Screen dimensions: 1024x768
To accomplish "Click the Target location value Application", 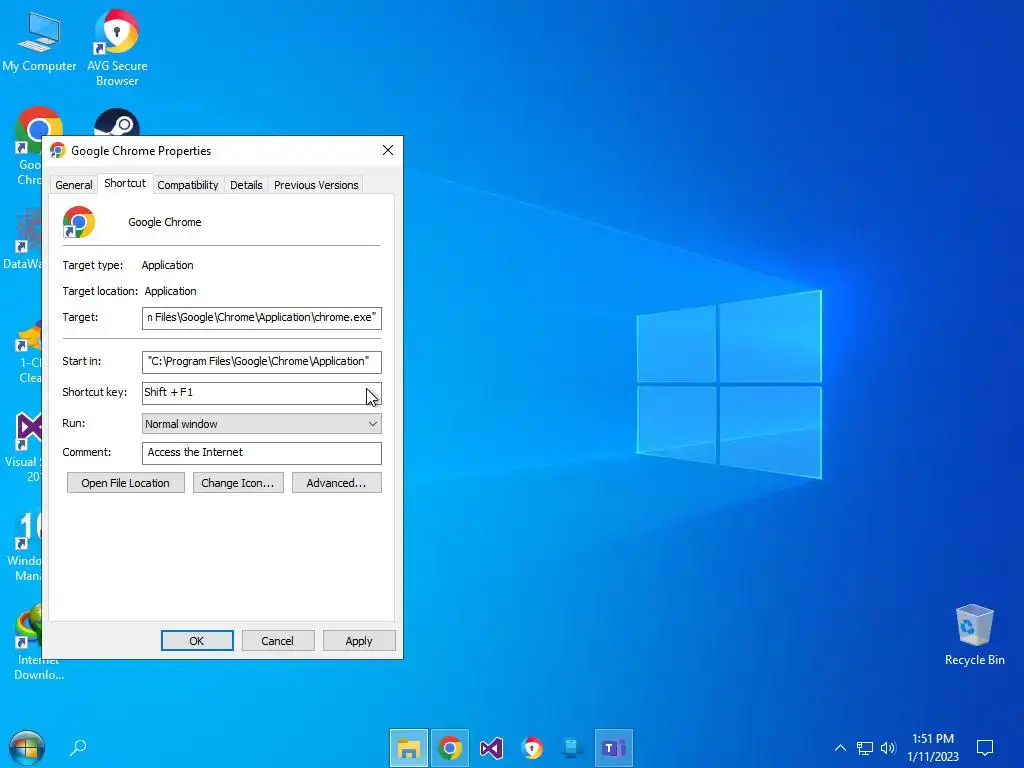I will coord(170,291).
